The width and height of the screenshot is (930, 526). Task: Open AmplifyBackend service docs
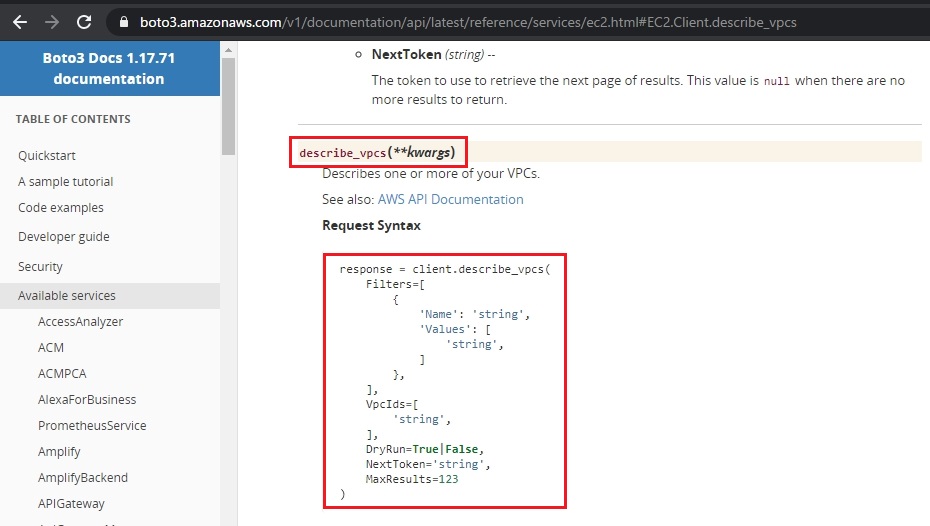82,477
